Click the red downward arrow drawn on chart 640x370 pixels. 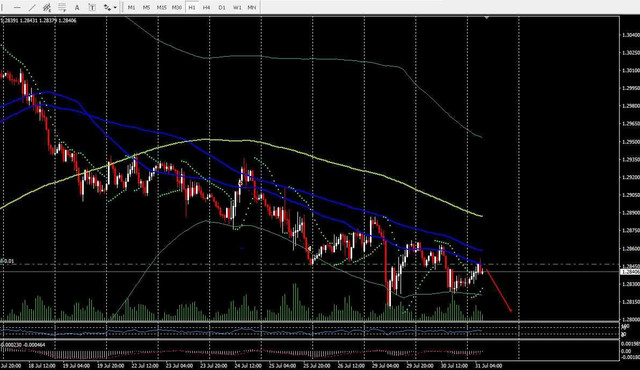(x=498, y=290)
